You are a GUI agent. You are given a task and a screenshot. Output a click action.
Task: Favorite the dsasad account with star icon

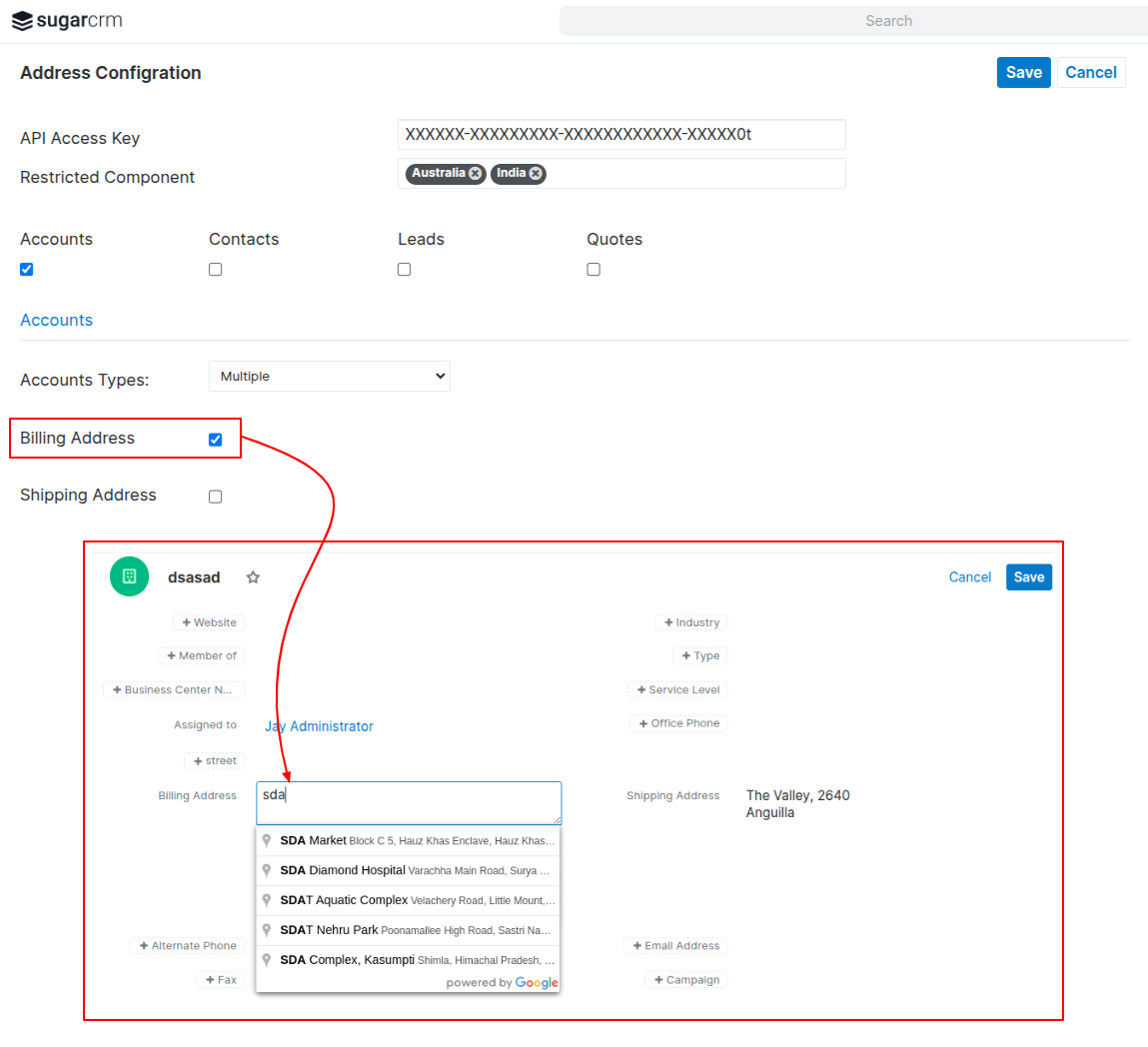point(253,577)
